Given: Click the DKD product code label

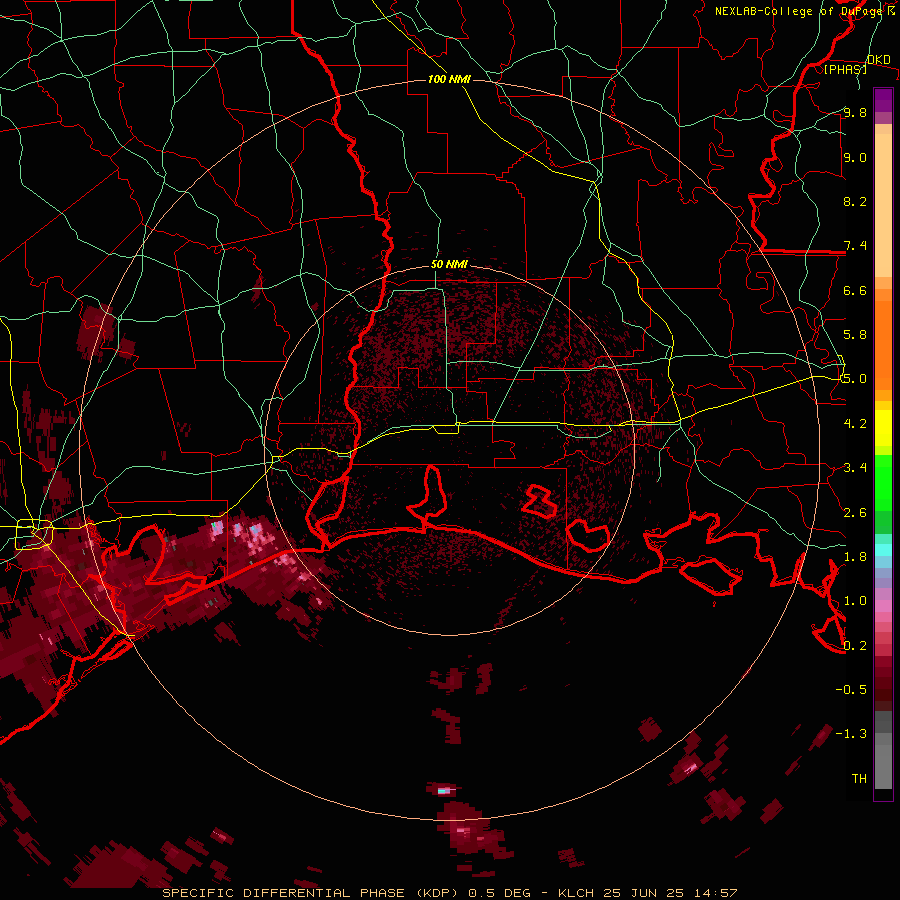Looking at the screenshot, I should click(x=879, y=60).
